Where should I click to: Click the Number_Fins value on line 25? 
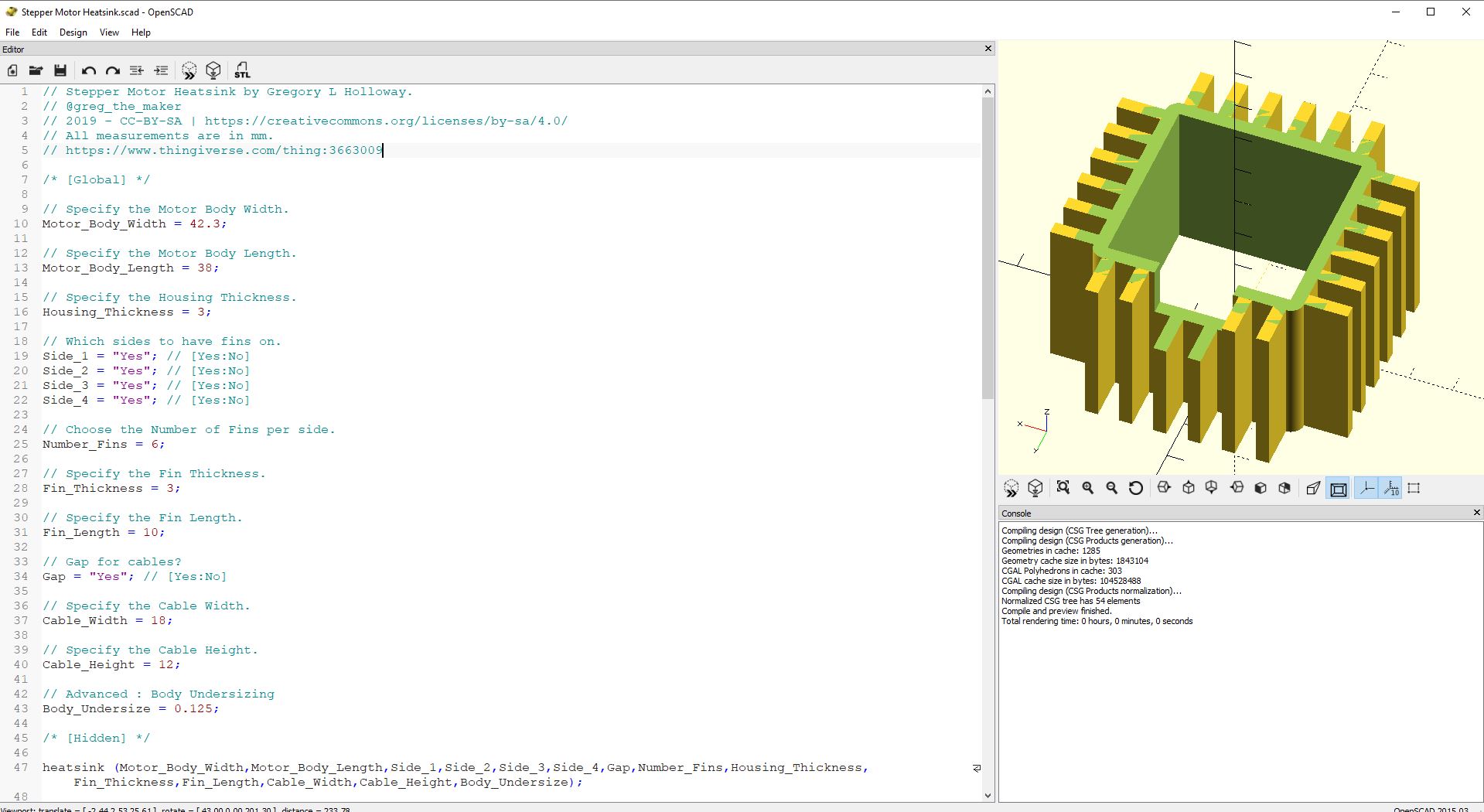click(155, 444)
